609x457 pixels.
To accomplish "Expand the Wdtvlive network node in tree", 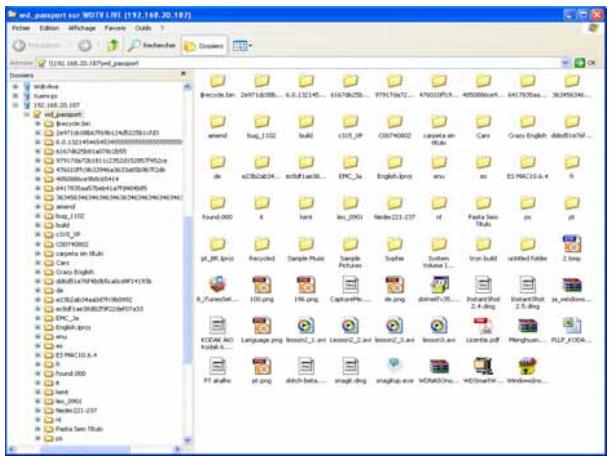I will pos(16,86).
